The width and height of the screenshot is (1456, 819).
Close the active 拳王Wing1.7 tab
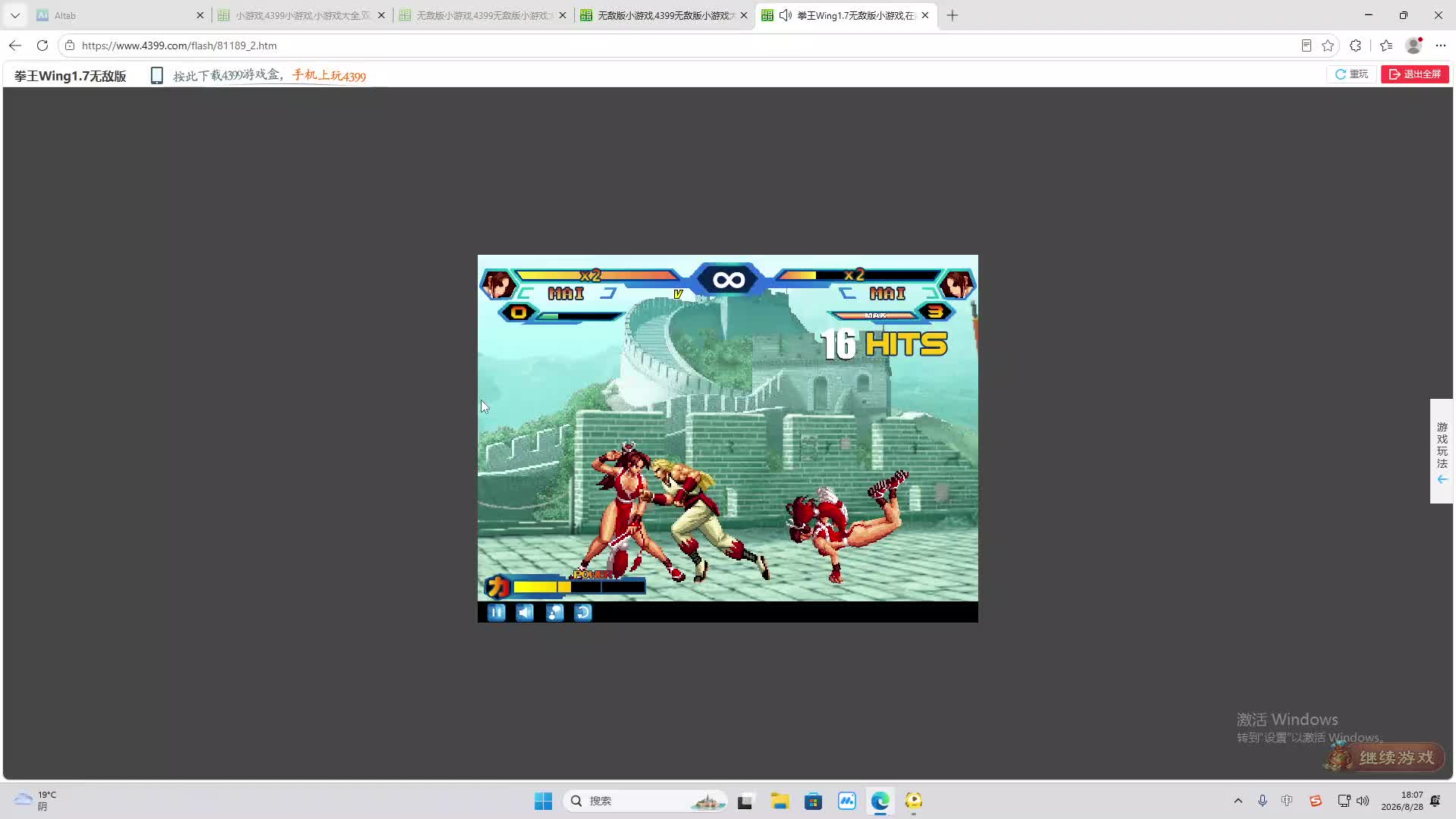[x=925, y=15]
